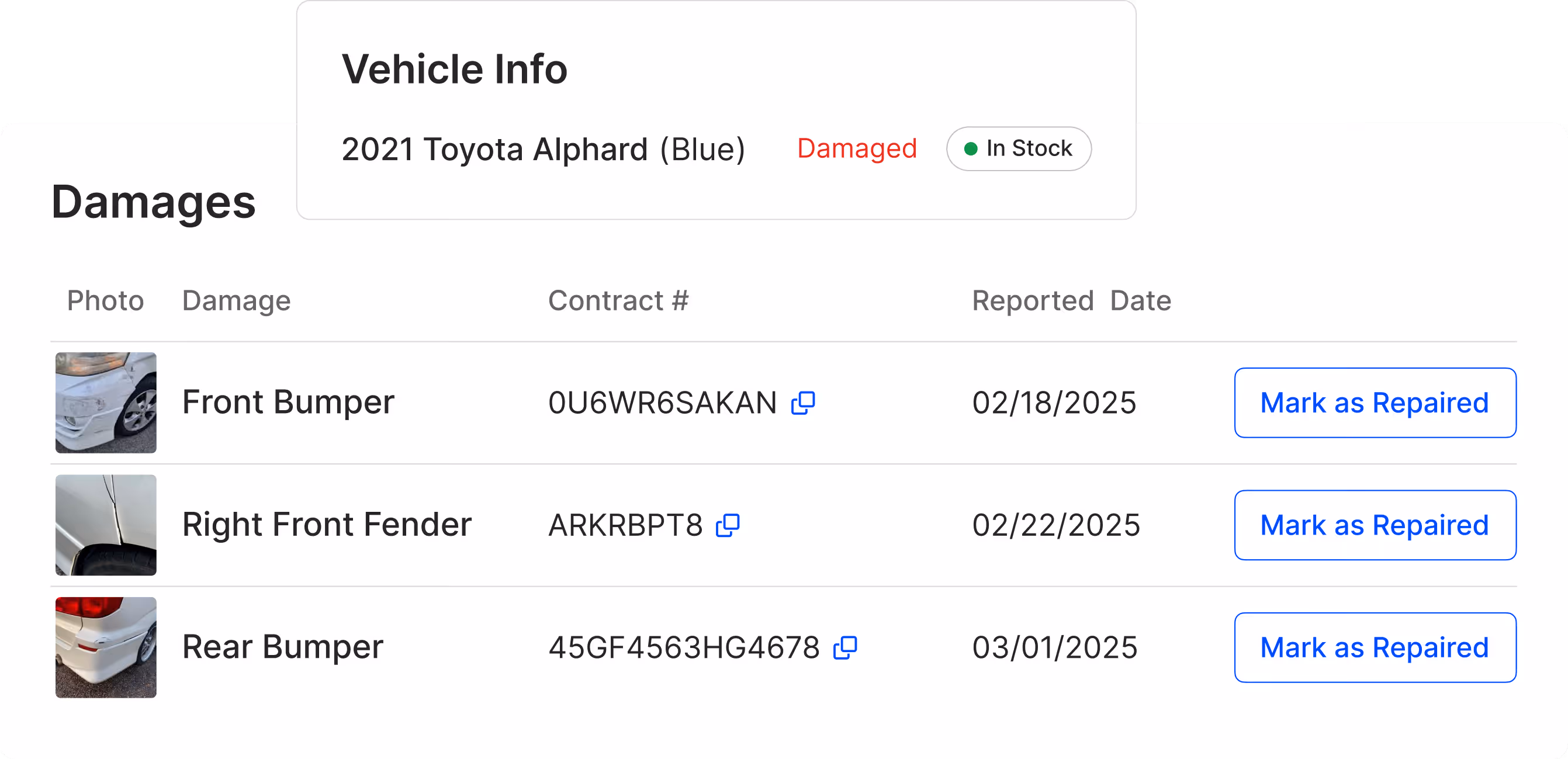Mark Rear Bumper damage as repaired
The width and height of the screenshot is (1568, 759).
point(1375,647)
